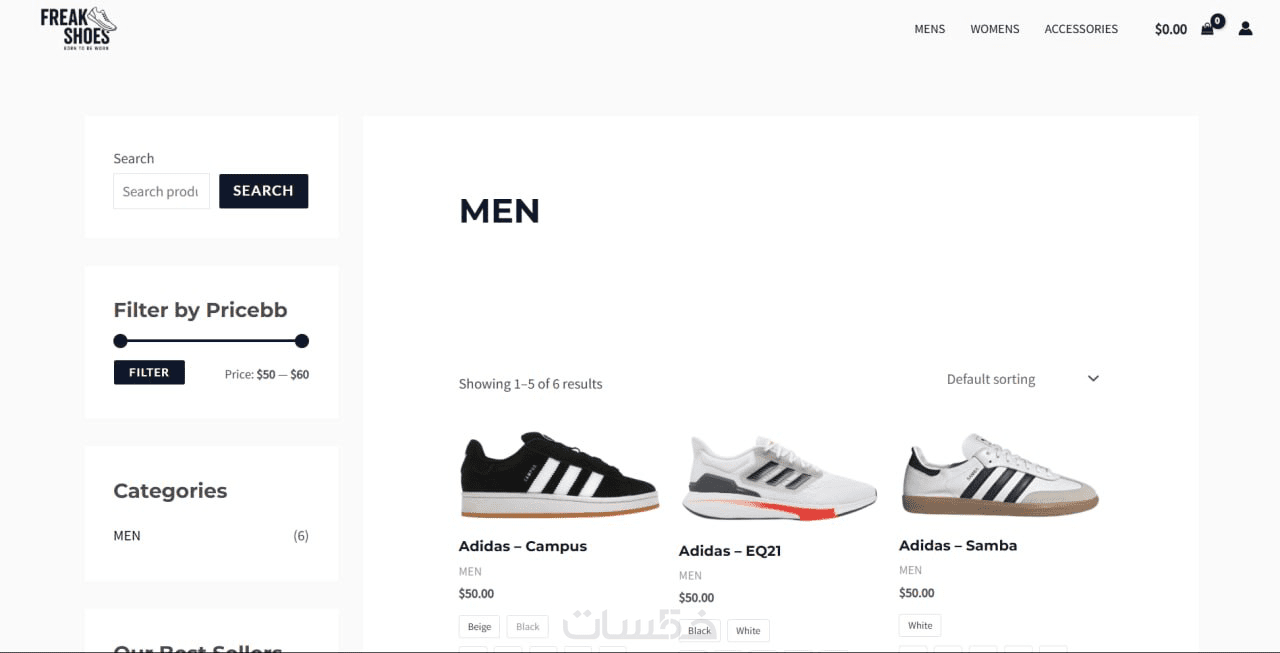Viewport: 1280px width, 653px height.
Task: Select Black color for Adidas EQ21
Action: (x=700, y=630)
